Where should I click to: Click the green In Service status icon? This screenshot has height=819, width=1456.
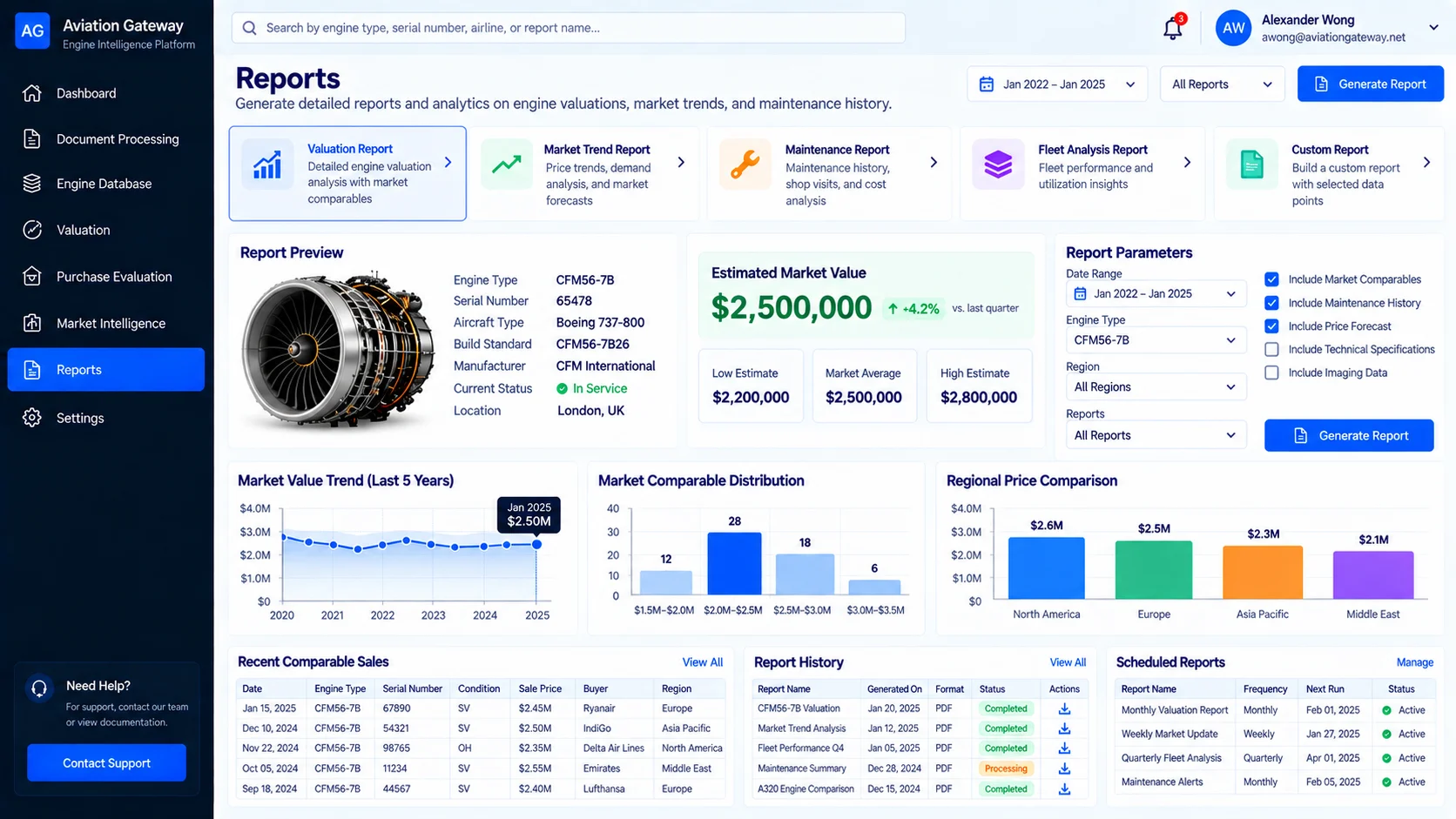coord(562,389)
